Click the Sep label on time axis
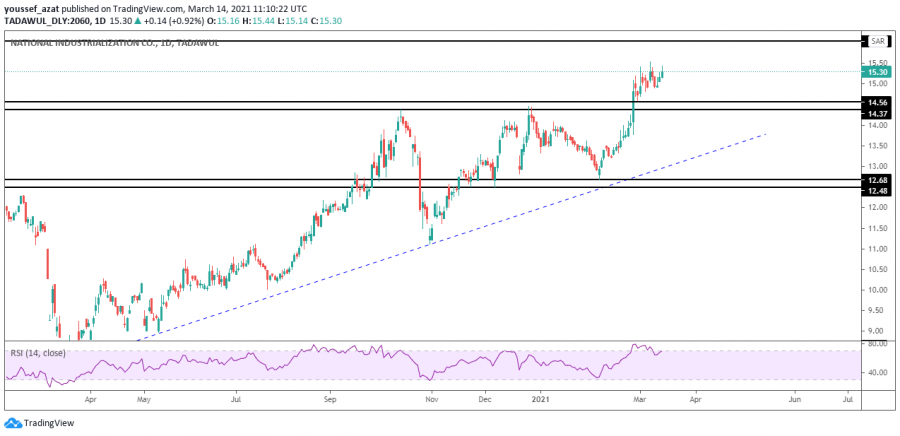 (x=331, y=398)
